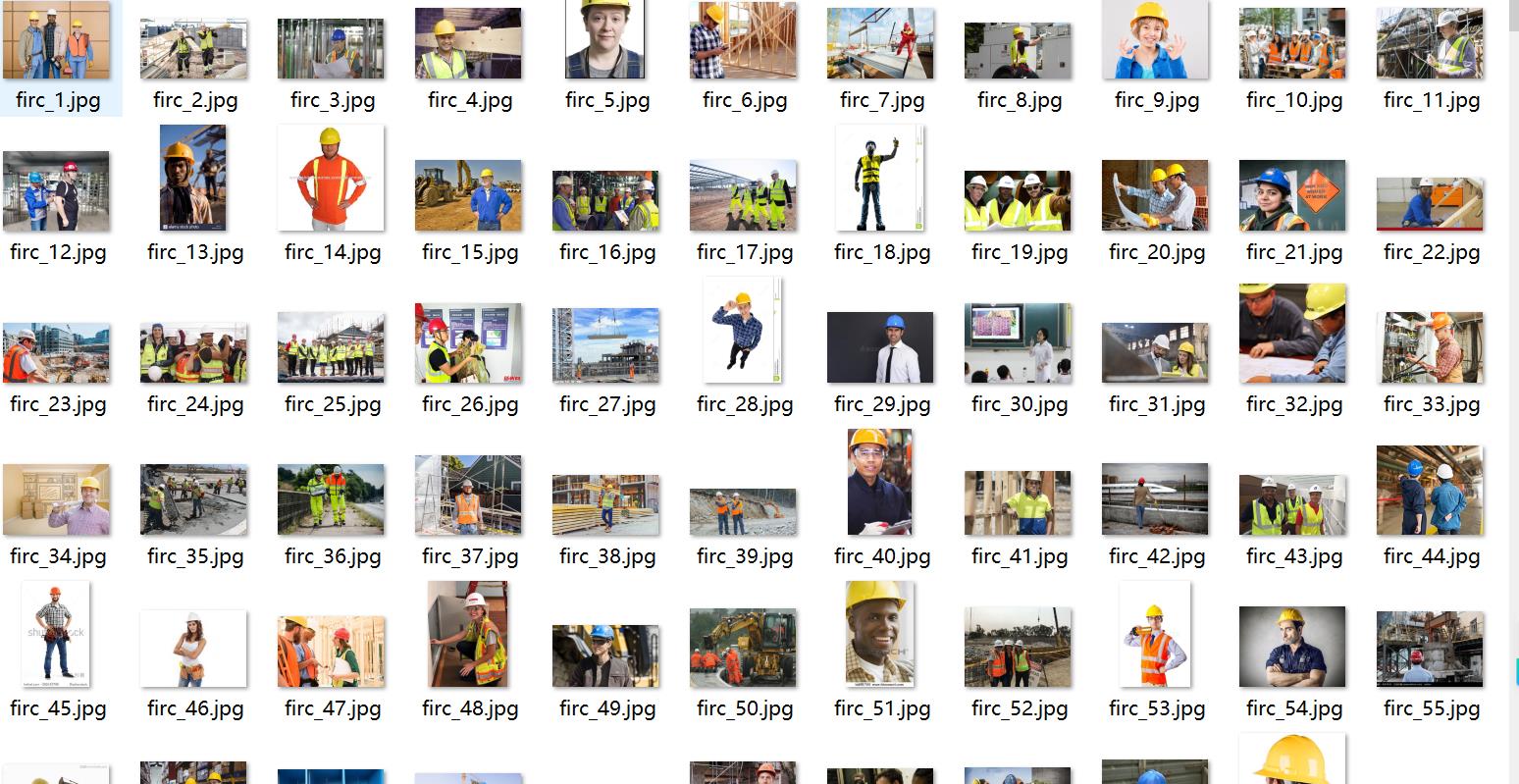Click the firc_9.jpg thumbnail

pyautogui.click(x=1155, y=39)
